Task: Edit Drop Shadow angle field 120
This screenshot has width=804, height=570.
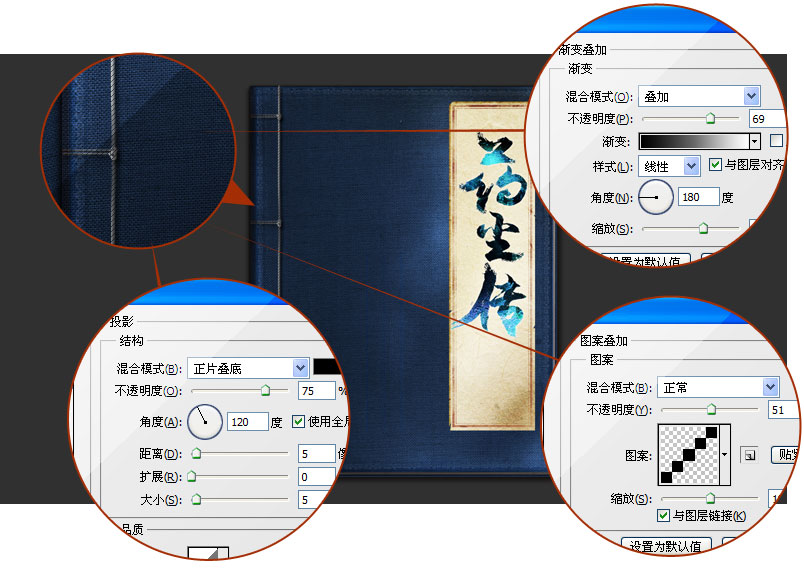Action: pyautogui.click(x=248, y=422)
